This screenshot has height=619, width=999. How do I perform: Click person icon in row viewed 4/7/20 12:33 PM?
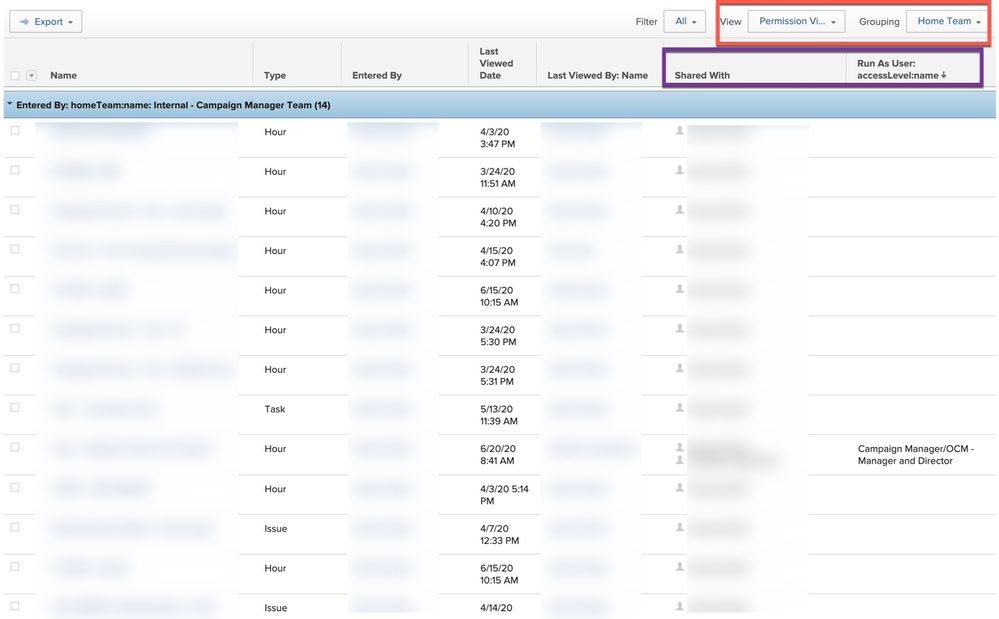pos(680,526)
